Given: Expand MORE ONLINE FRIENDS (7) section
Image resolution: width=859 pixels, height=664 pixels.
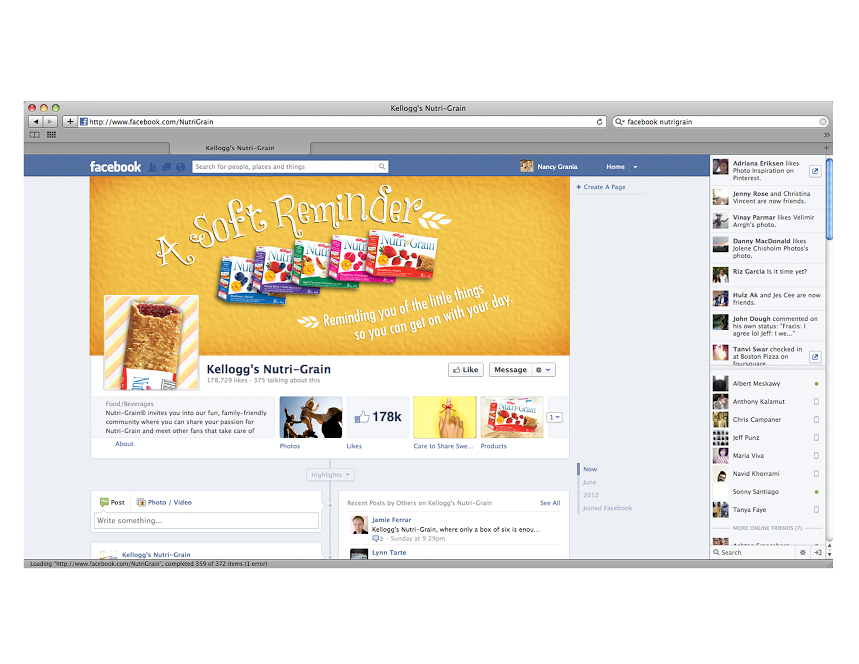Looking at the screenshot, I should (767, 528).
